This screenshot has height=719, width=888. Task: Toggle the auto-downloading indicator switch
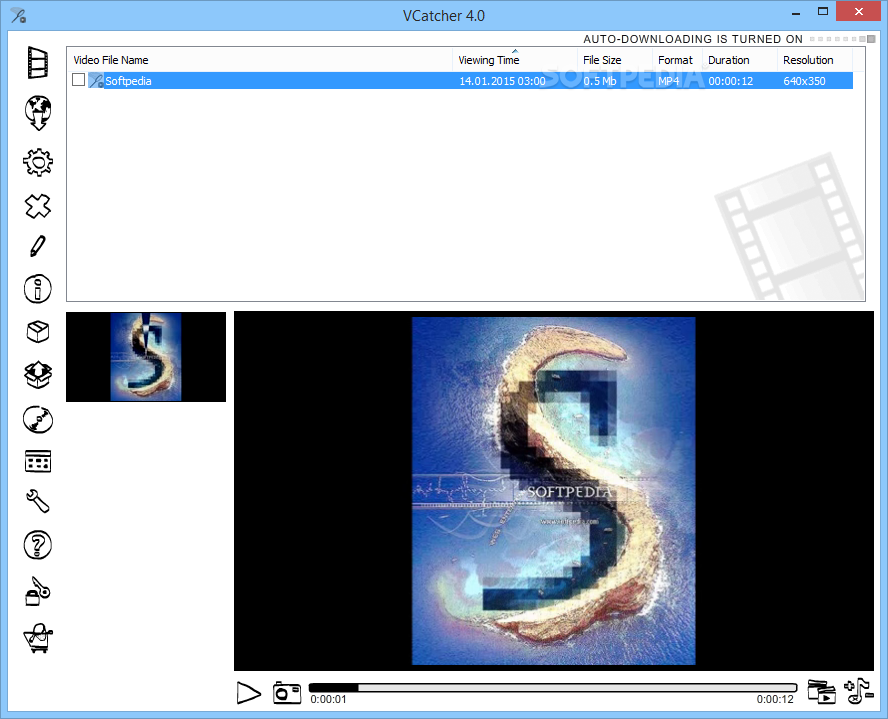pyautogui.click(x=842, y=39)
